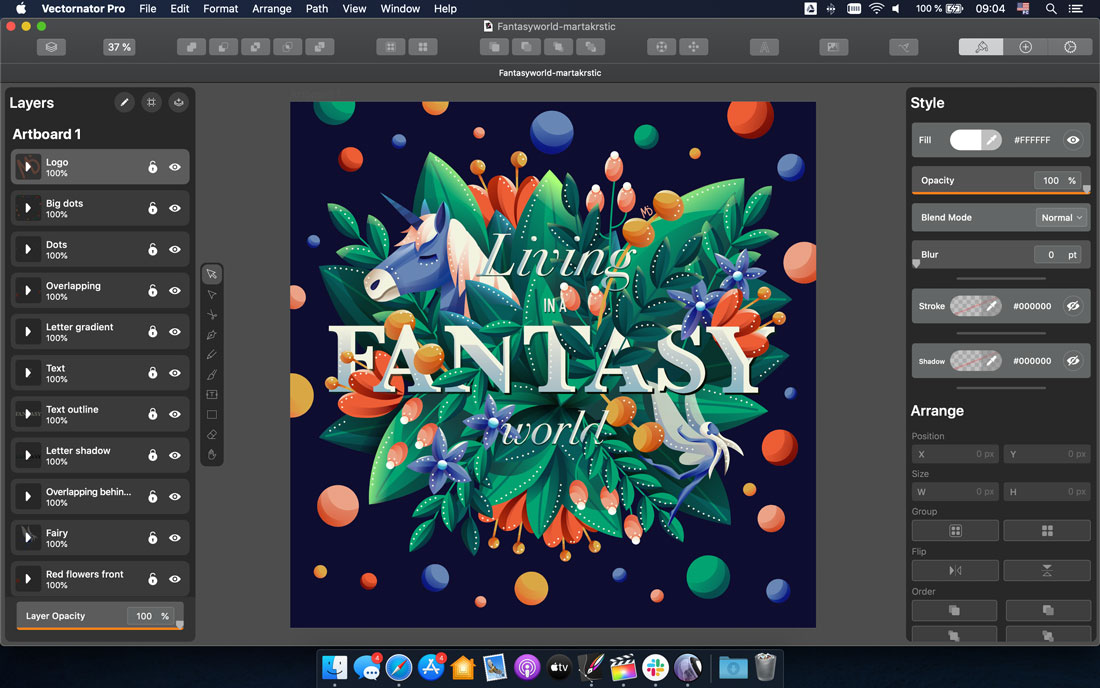Activate the Scissors tool
Image resolution: width=1100 pixels, height=688 pixels.
click(211, 314)
